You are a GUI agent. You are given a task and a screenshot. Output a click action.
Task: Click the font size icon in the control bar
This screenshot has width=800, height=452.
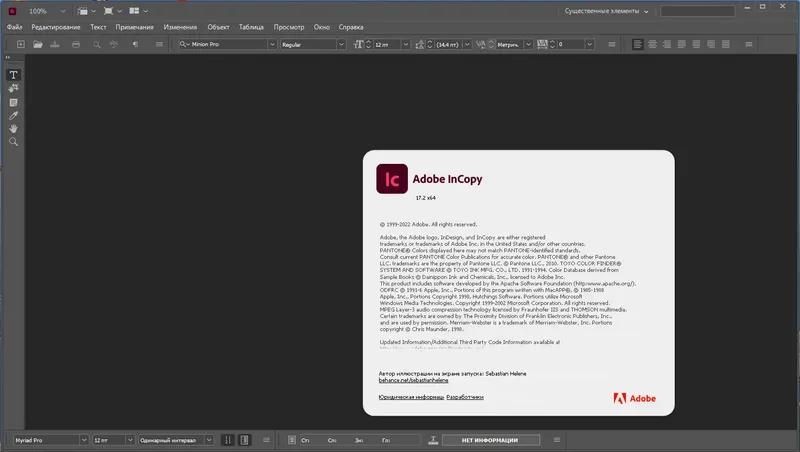click(359, 44)
